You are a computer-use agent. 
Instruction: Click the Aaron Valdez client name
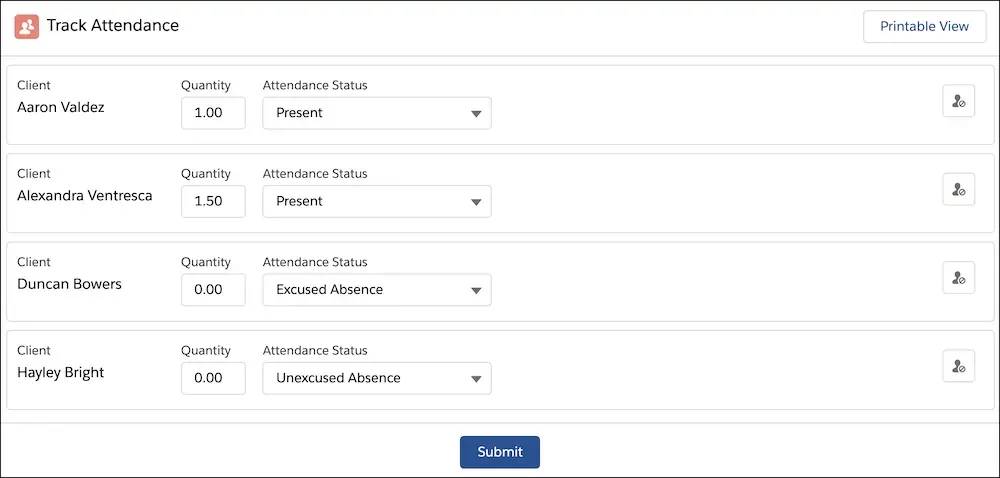coord(61,107)
